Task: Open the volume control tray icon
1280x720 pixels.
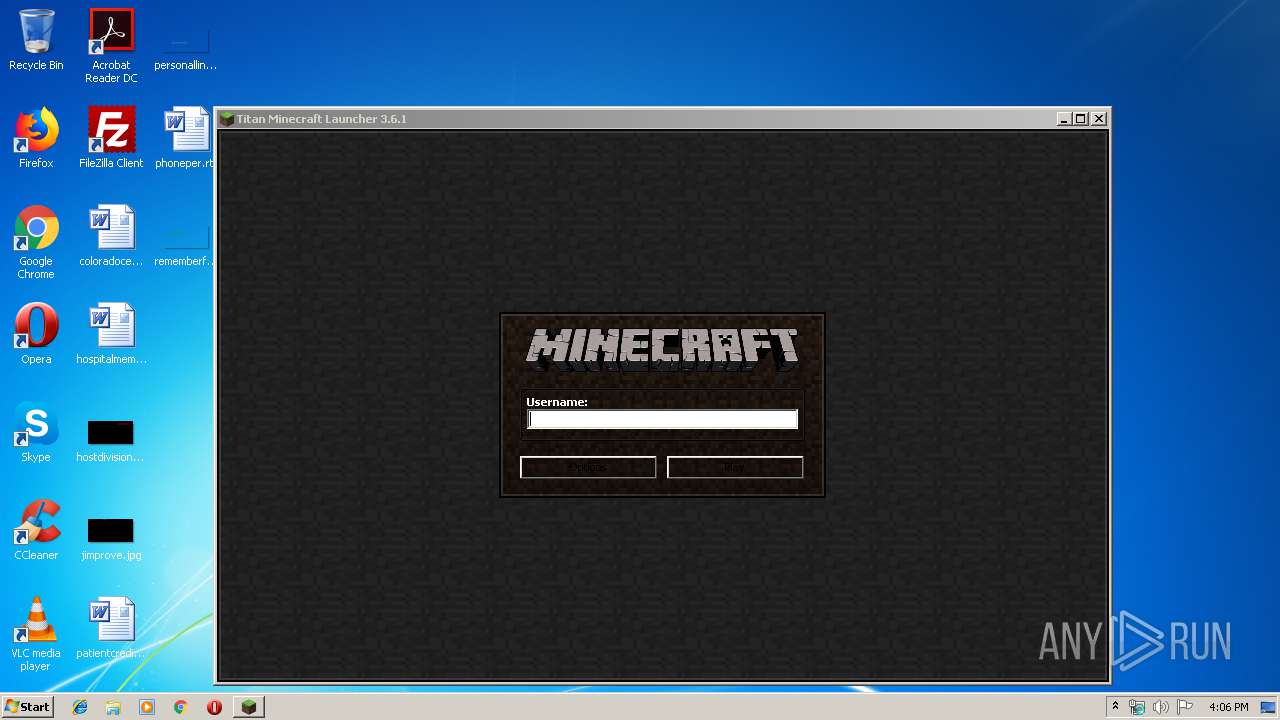Action: pos(1161,707)
